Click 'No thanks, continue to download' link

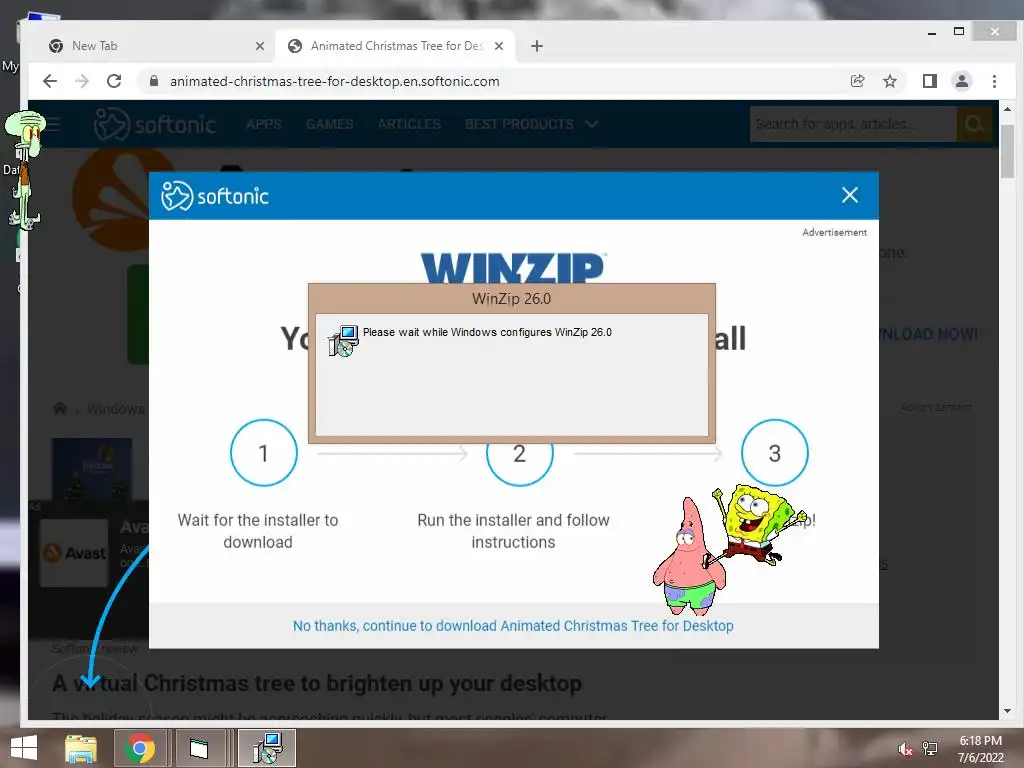(513, 626)
